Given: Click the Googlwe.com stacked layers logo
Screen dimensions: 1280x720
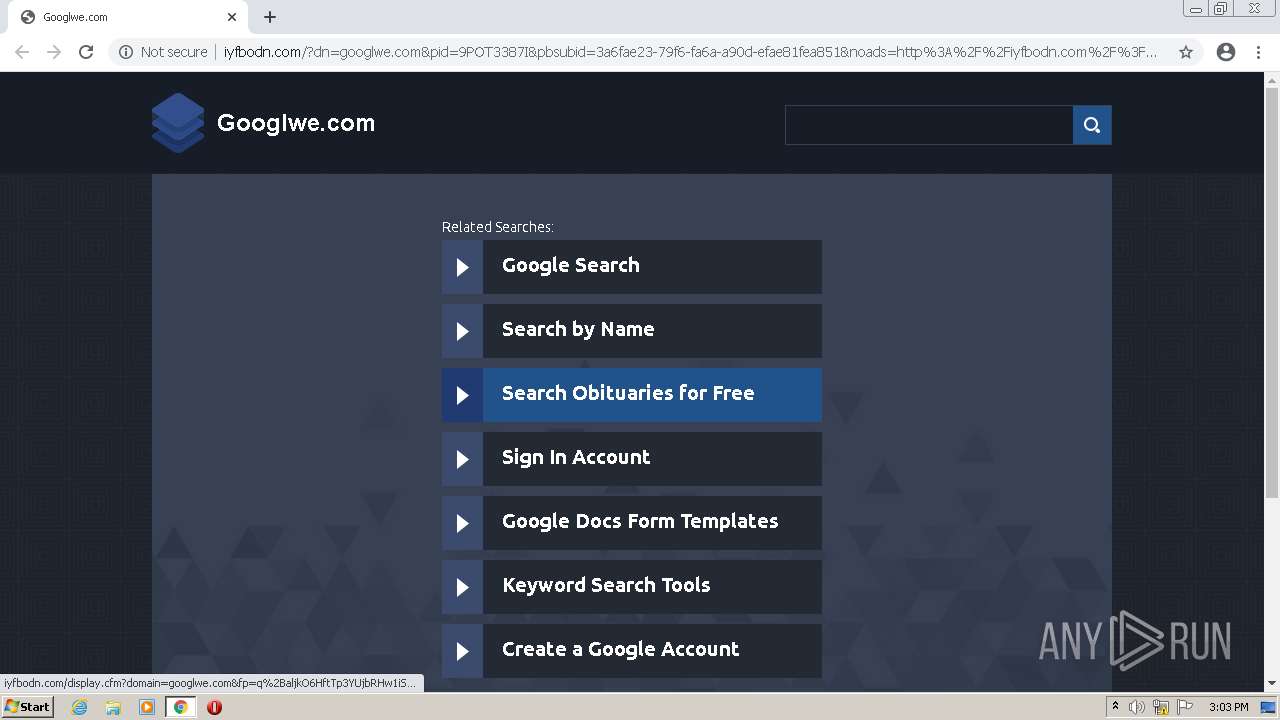Looking at the screenshot, I should (x=178, y=123).
